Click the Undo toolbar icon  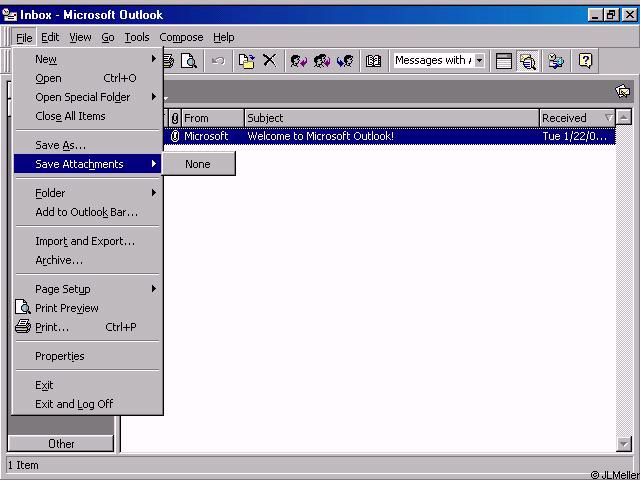tap(218, 61)
